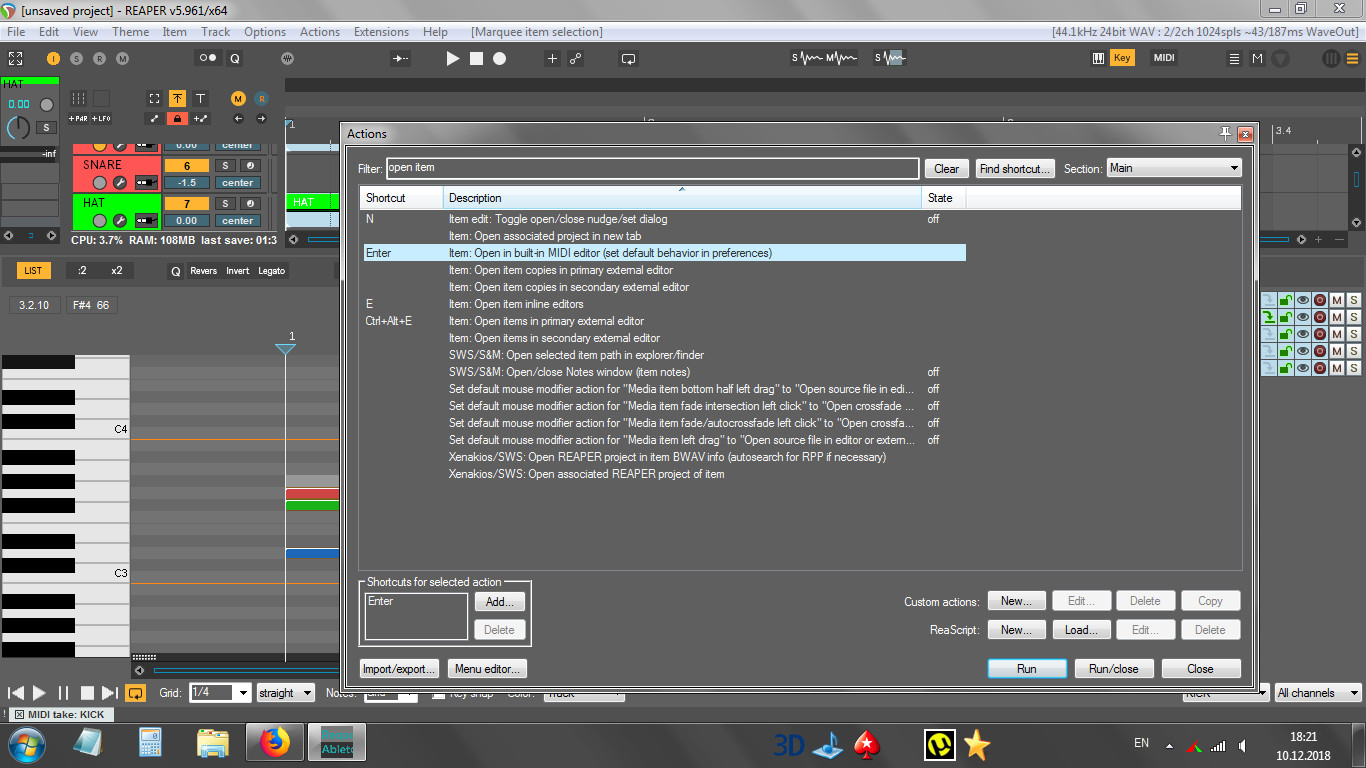Open the Calculator from the Windows taskbar
The width and height of the screenshot is (1366, 768).
click(151, 743)
